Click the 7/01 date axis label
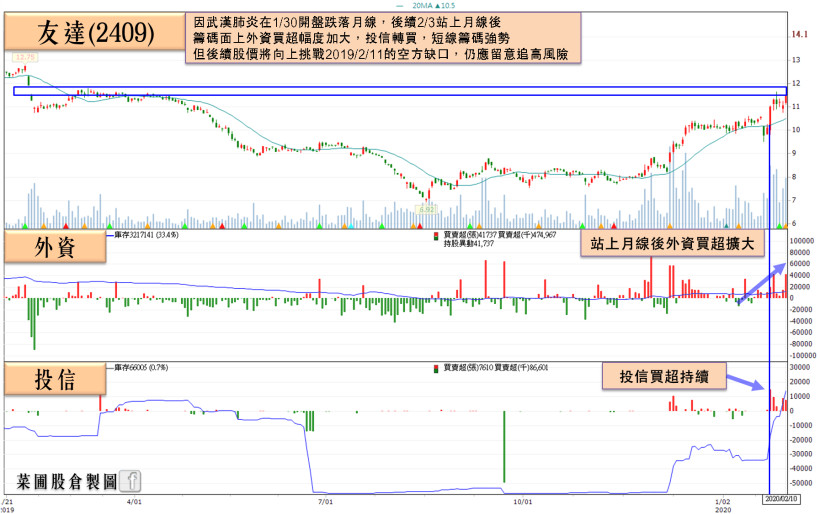The width and height of the screenshot is (820, 514). [x=325, y=501]
